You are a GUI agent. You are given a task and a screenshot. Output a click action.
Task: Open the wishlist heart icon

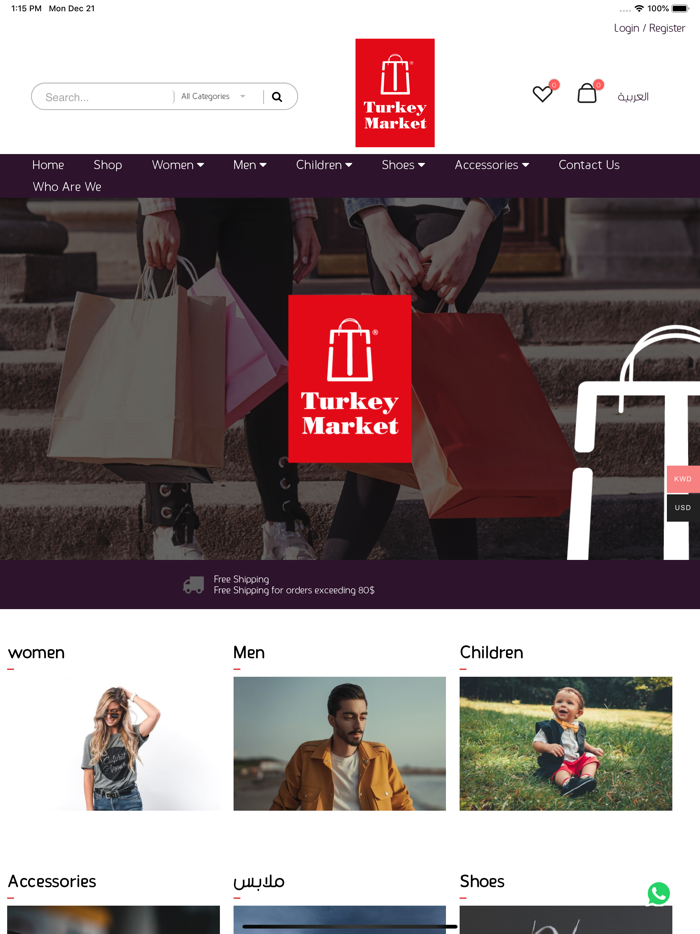[542, 94]
